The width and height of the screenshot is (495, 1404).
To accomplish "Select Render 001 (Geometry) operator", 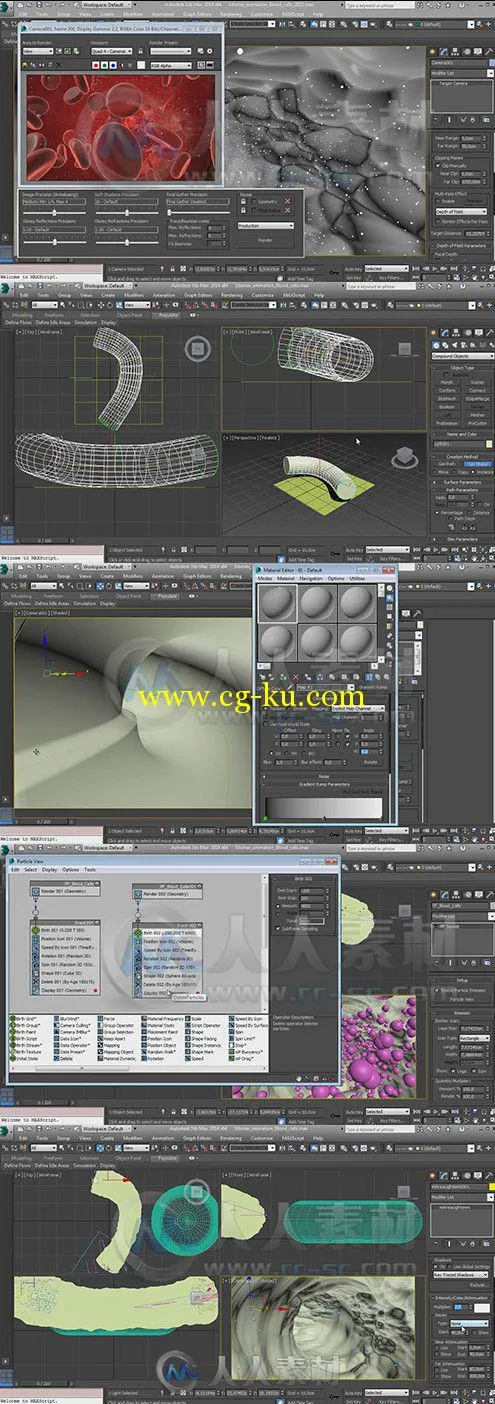I will (x=63, y=891).
